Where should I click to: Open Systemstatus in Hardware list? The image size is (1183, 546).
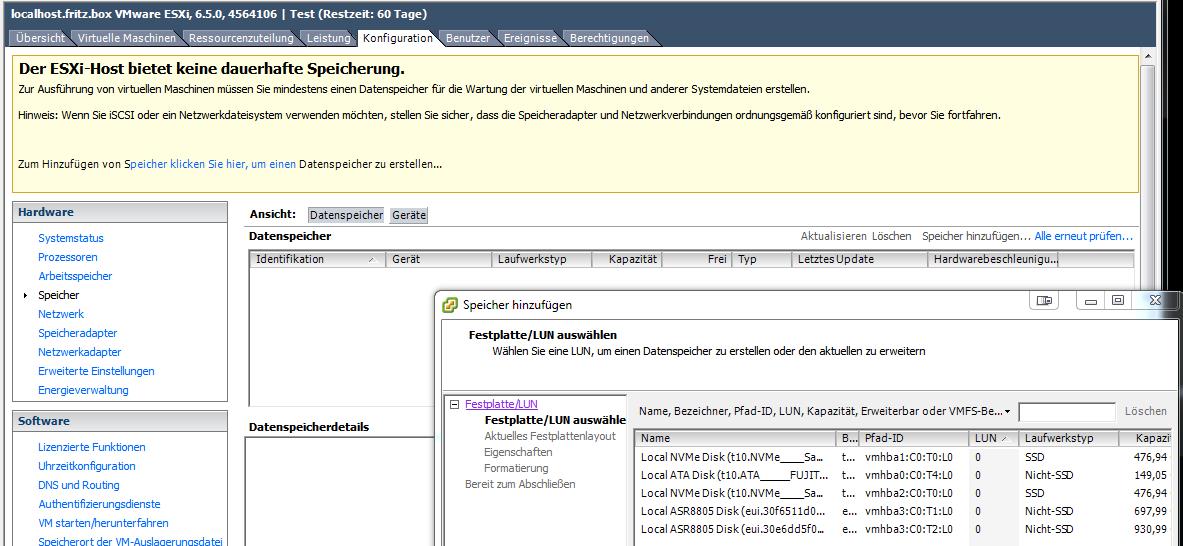[71, 238]
